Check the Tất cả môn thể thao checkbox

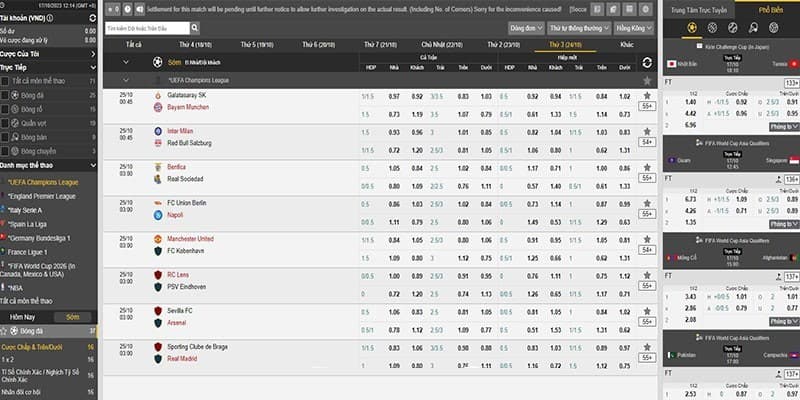click(5, 81)
